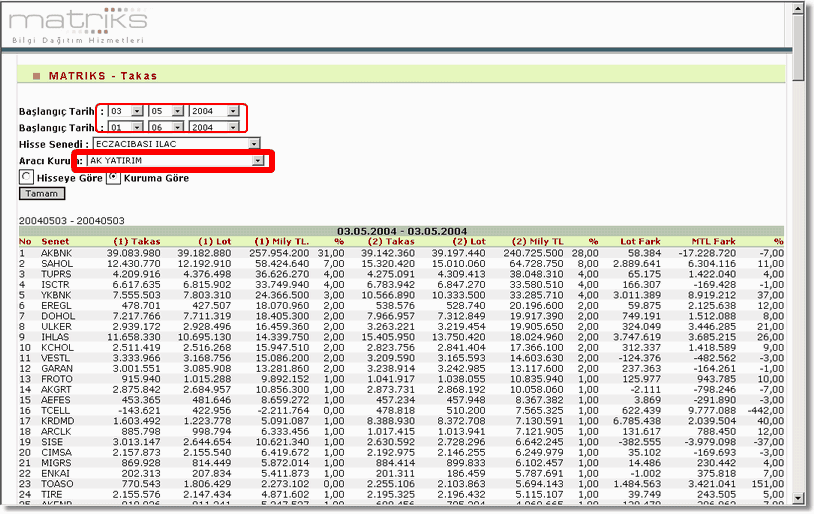Open first row year dropdown 2004
814x514 pixels.
pos(214,111)
